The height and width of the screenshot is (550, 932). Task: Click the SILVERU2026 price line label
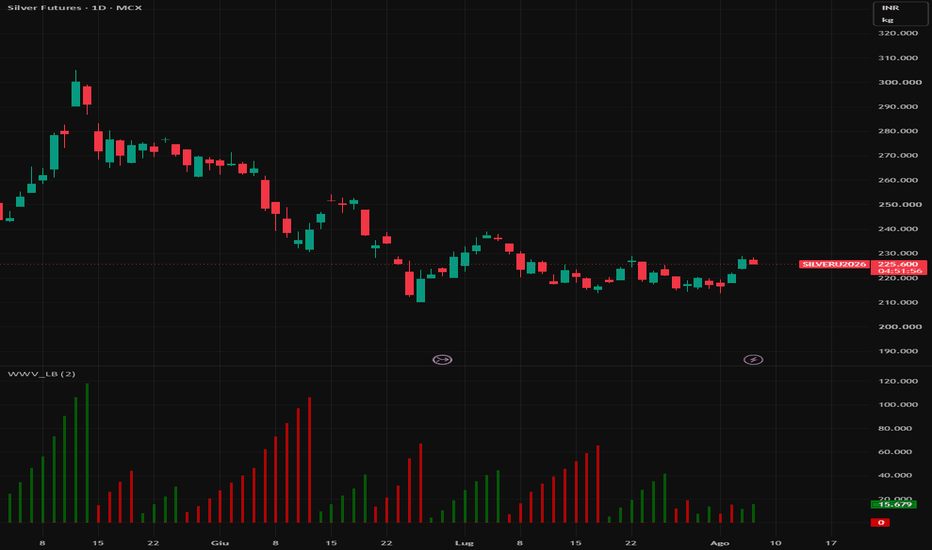[834, 264]
